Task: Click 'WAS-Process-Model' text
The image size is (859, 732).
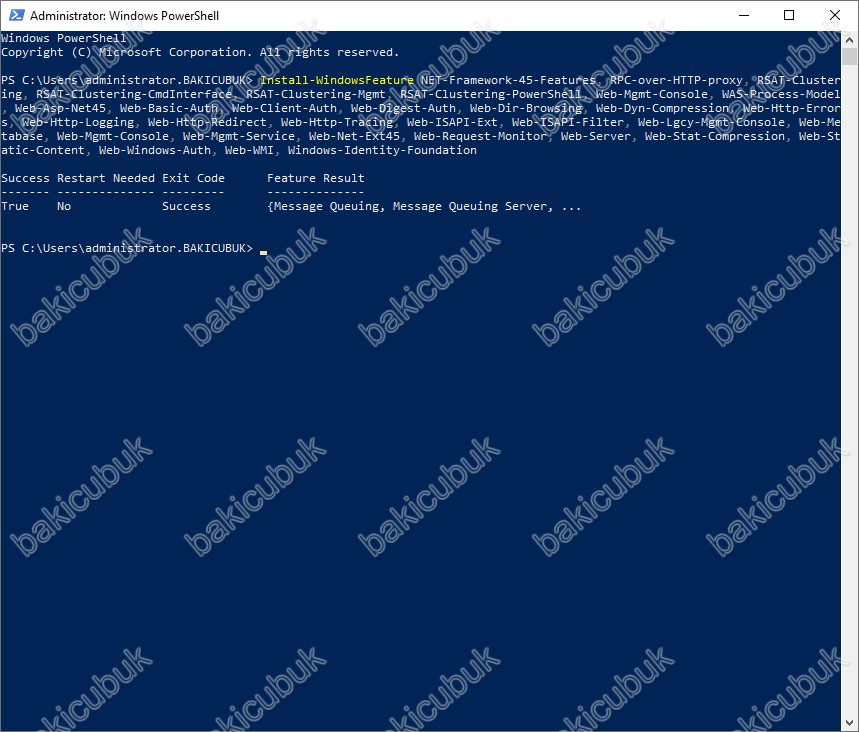Action: click(781, 94)
